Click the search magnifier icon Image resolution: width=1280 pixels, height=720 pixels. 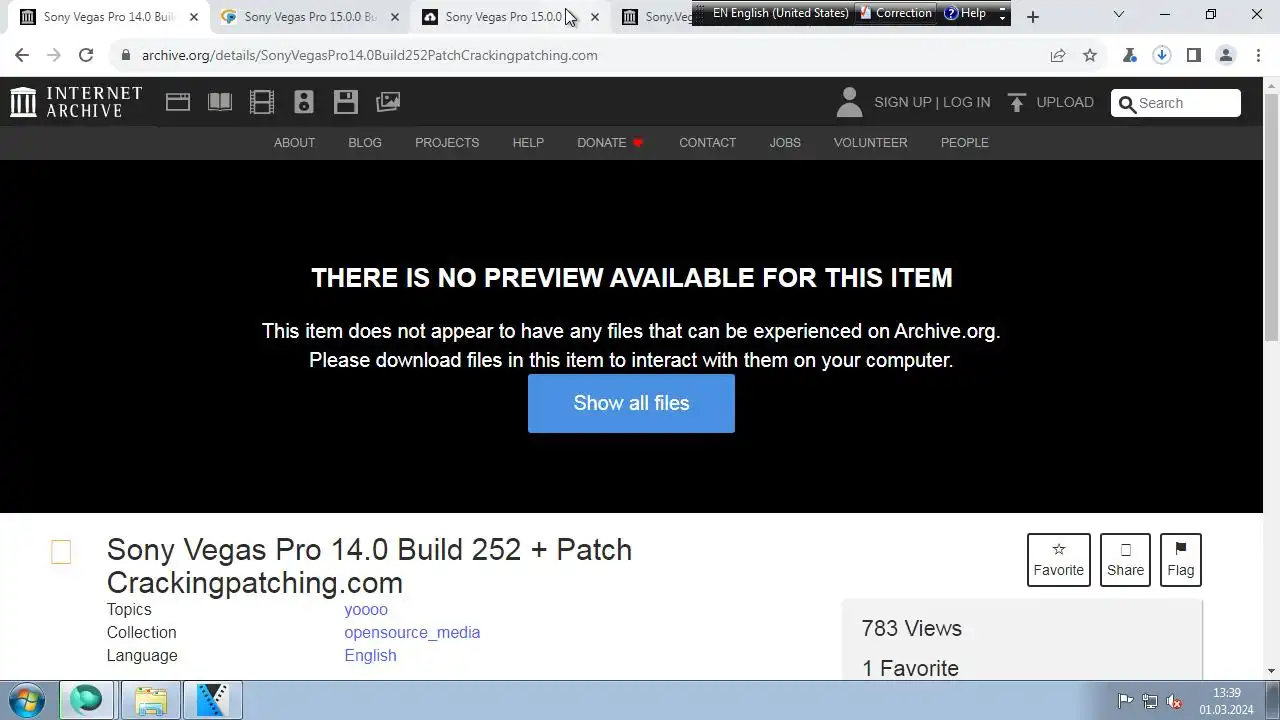pos(1127,103)
